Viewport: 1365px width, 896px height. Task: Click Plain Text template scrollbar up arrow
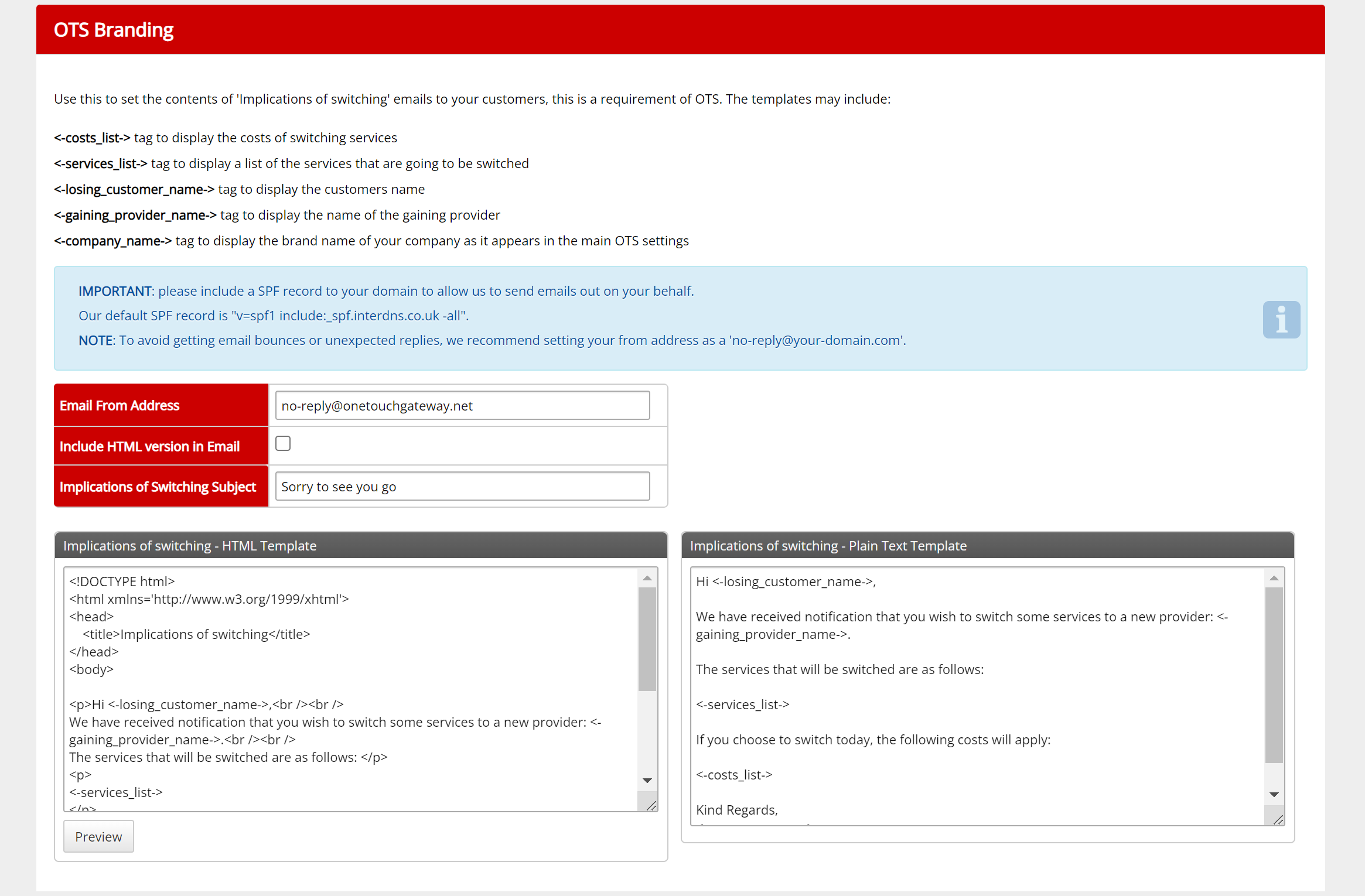1274,578
